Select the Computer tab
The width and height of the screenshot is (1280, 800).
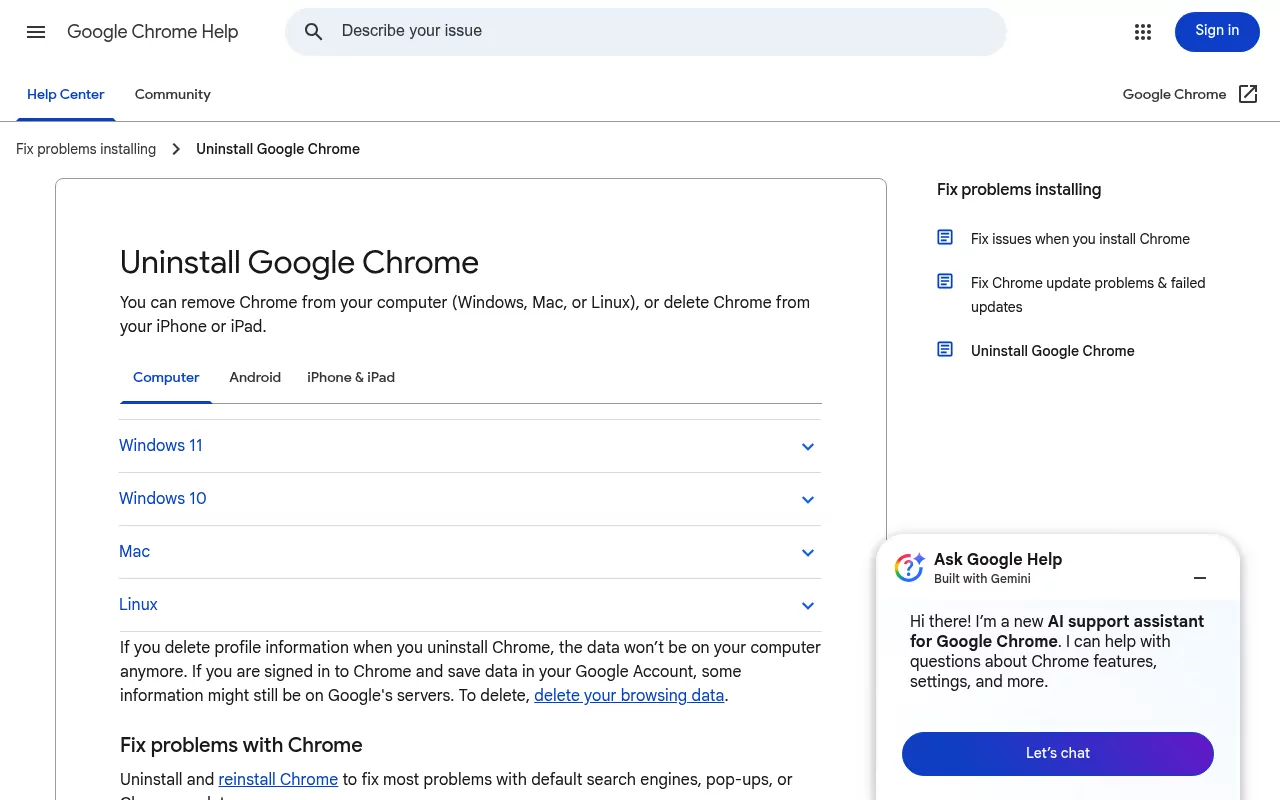click(166, 378)
